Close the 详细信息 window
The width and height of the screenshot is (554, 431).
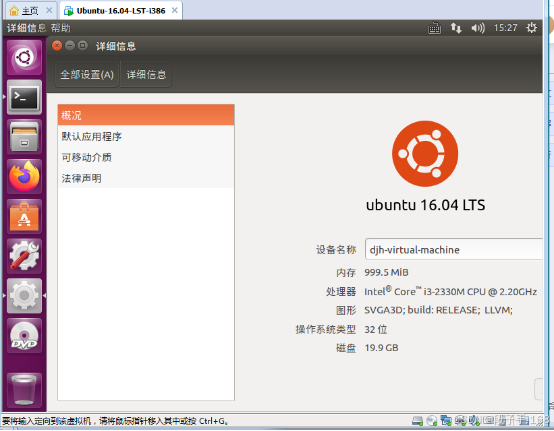click(x=57, y=46)
